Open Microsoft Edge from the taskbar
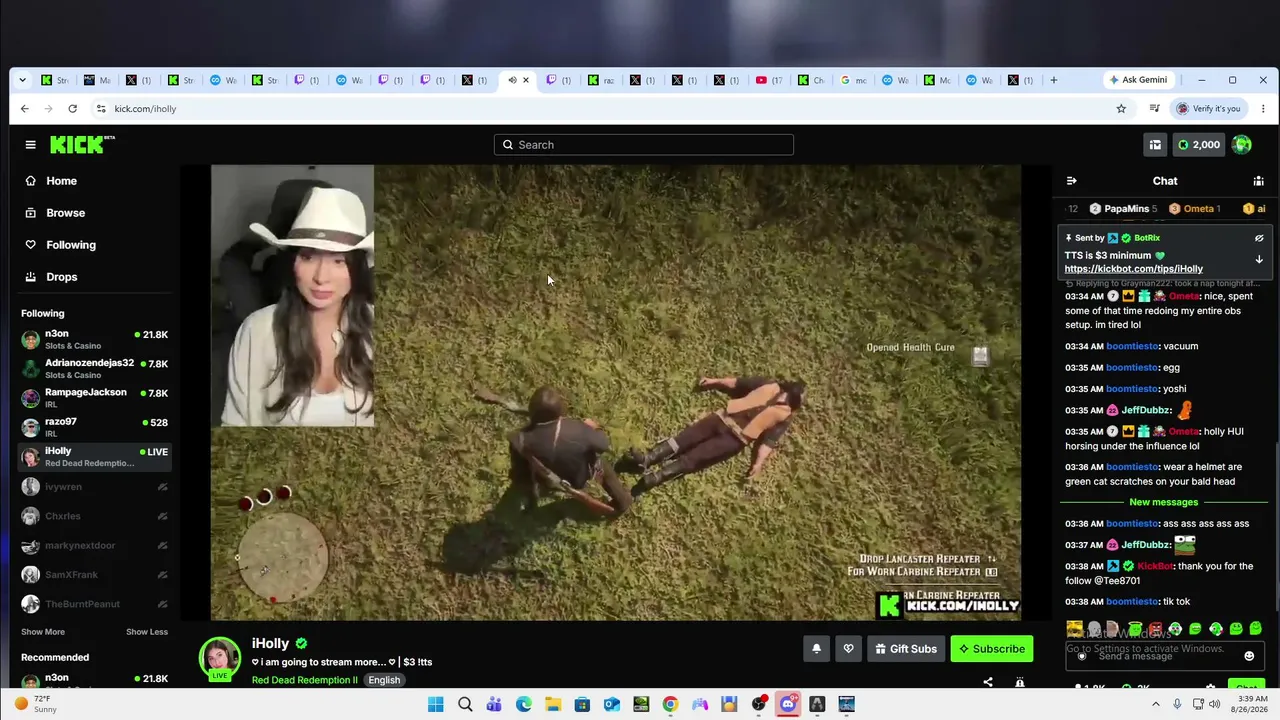The width and height of the screenshot is (1280, 720). [x=524, y=704]
